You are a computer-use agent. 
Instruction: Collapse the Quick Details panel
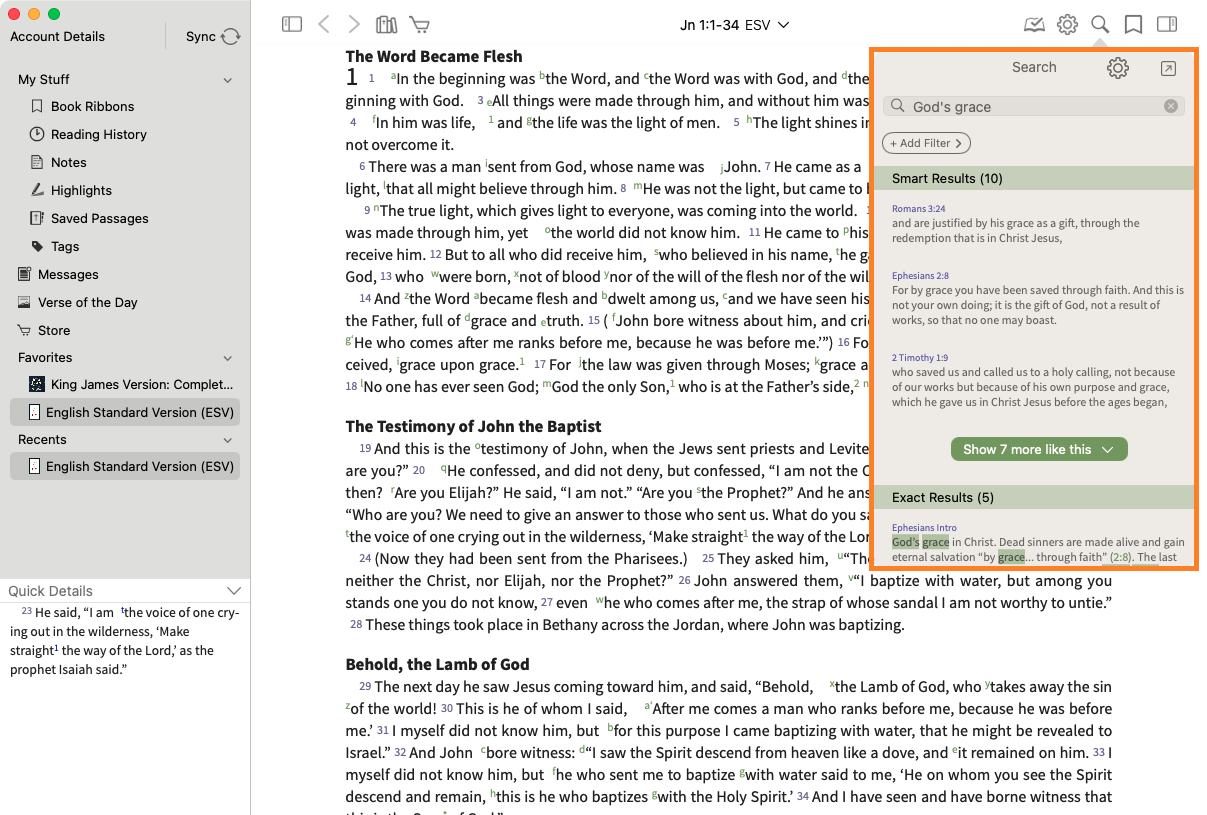pos(234,591)
